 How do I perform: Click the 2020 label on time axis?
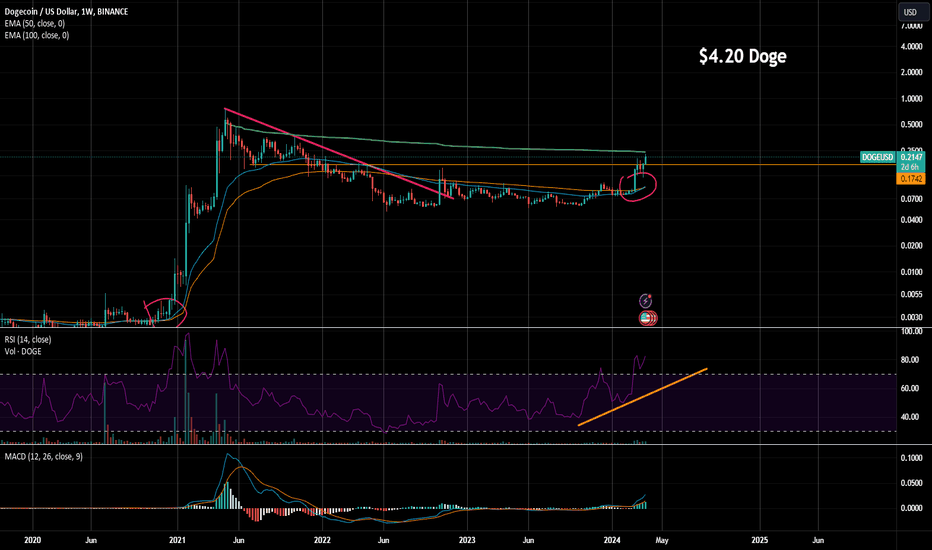(32, 540)
